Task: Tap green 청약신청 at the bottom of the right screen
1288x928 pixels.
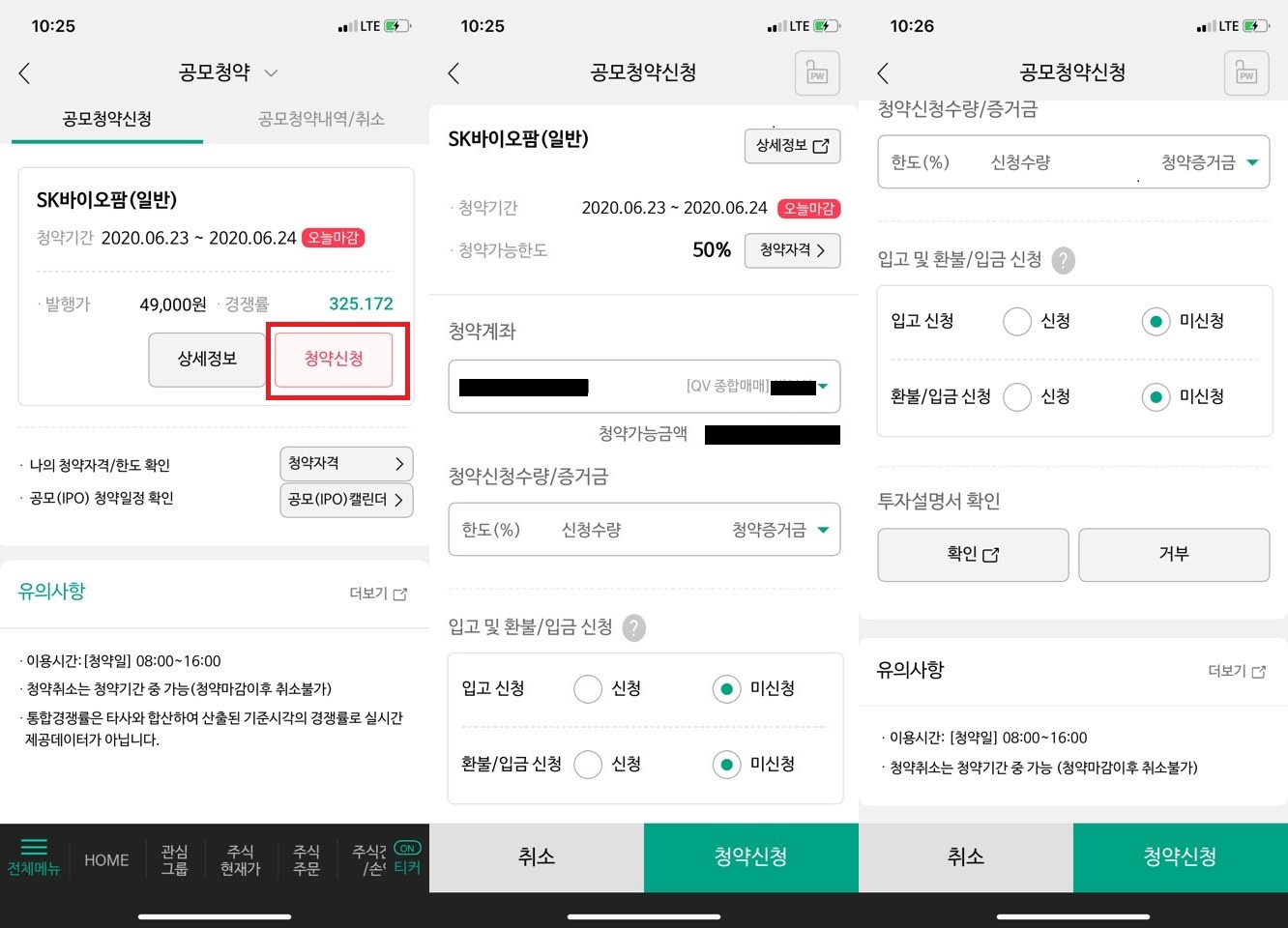Action: (1181, 857)
